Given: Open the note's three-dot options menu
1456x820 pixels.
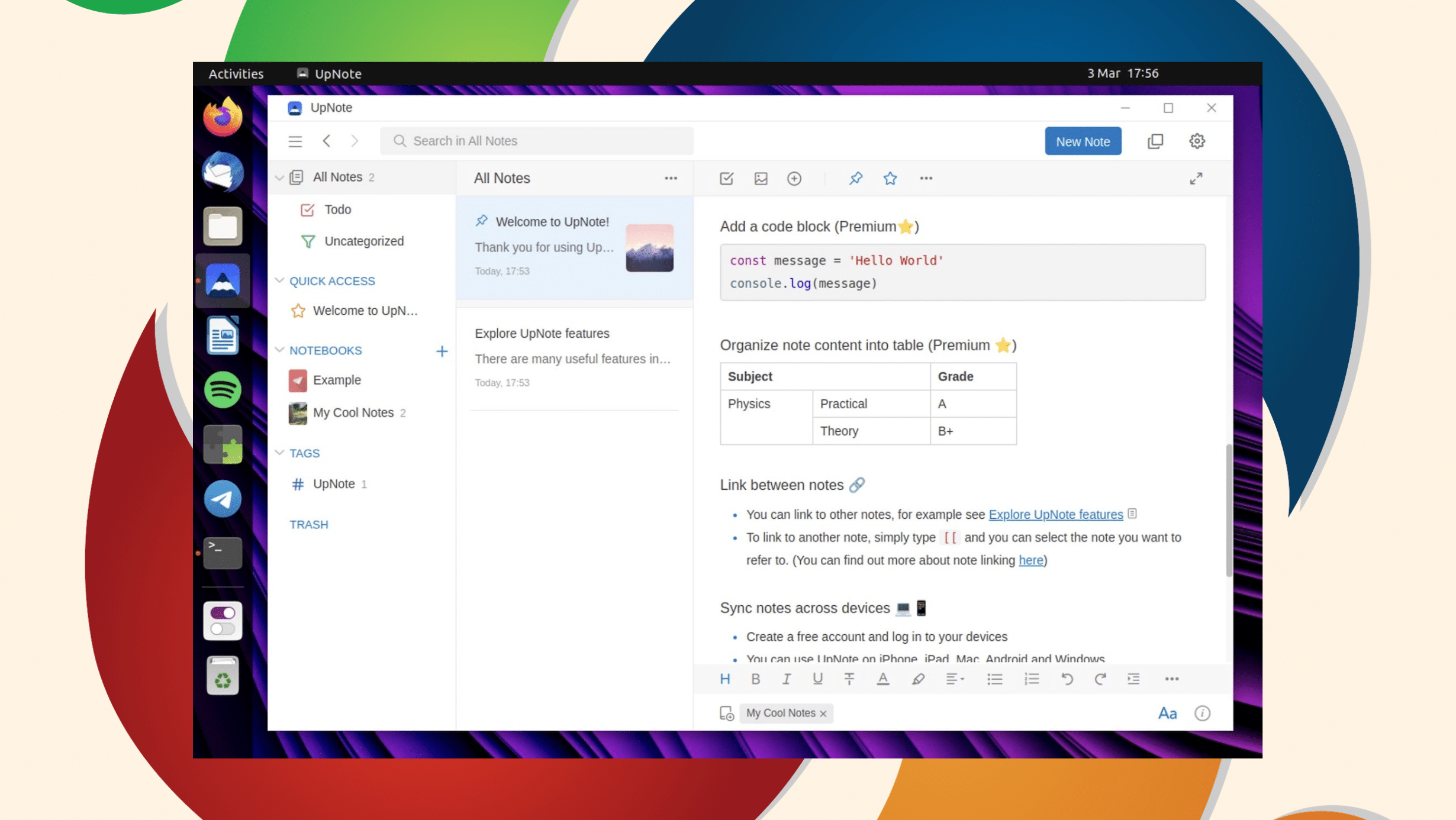Looking at the screenshot, I should (926, 178).
